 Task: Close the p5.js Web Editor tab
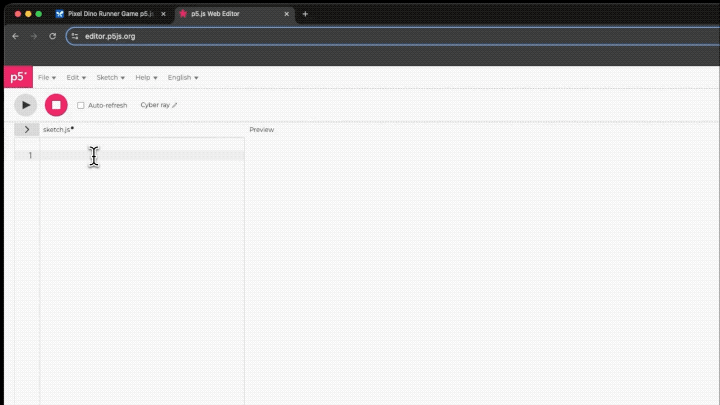click(286, 14)
